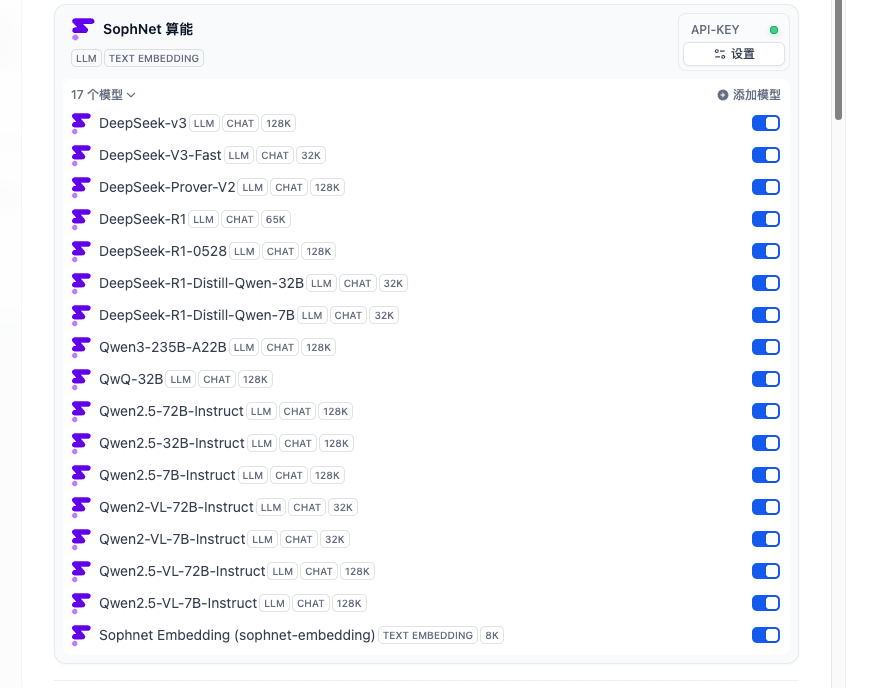Screen dimensions: 873x688
Task: Click the plus icon for adding a model
Action: (723, 95)
